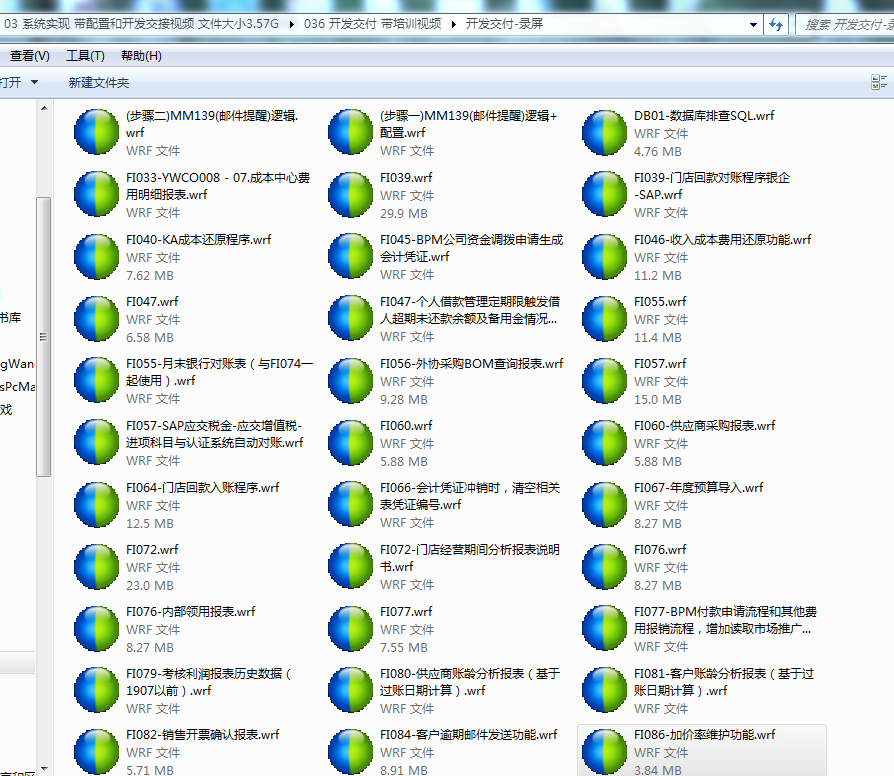Screen dimensions: 894x776
Task: Expand breadcrumb arrow before 开发交付-录屏
Action: pos(455,24)
